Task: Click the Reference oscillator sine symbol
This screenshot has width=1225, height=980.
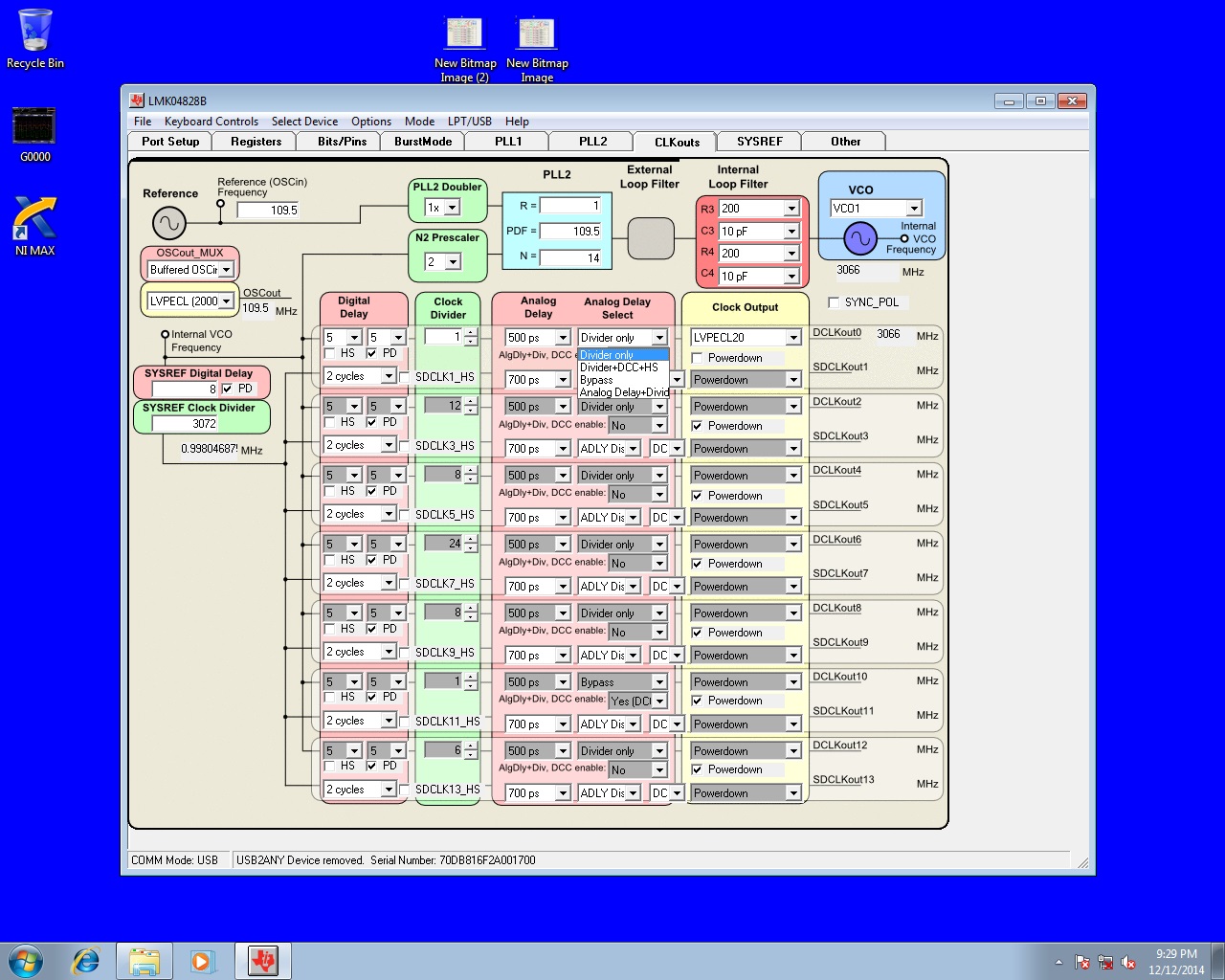Action: tap(168, 224)
